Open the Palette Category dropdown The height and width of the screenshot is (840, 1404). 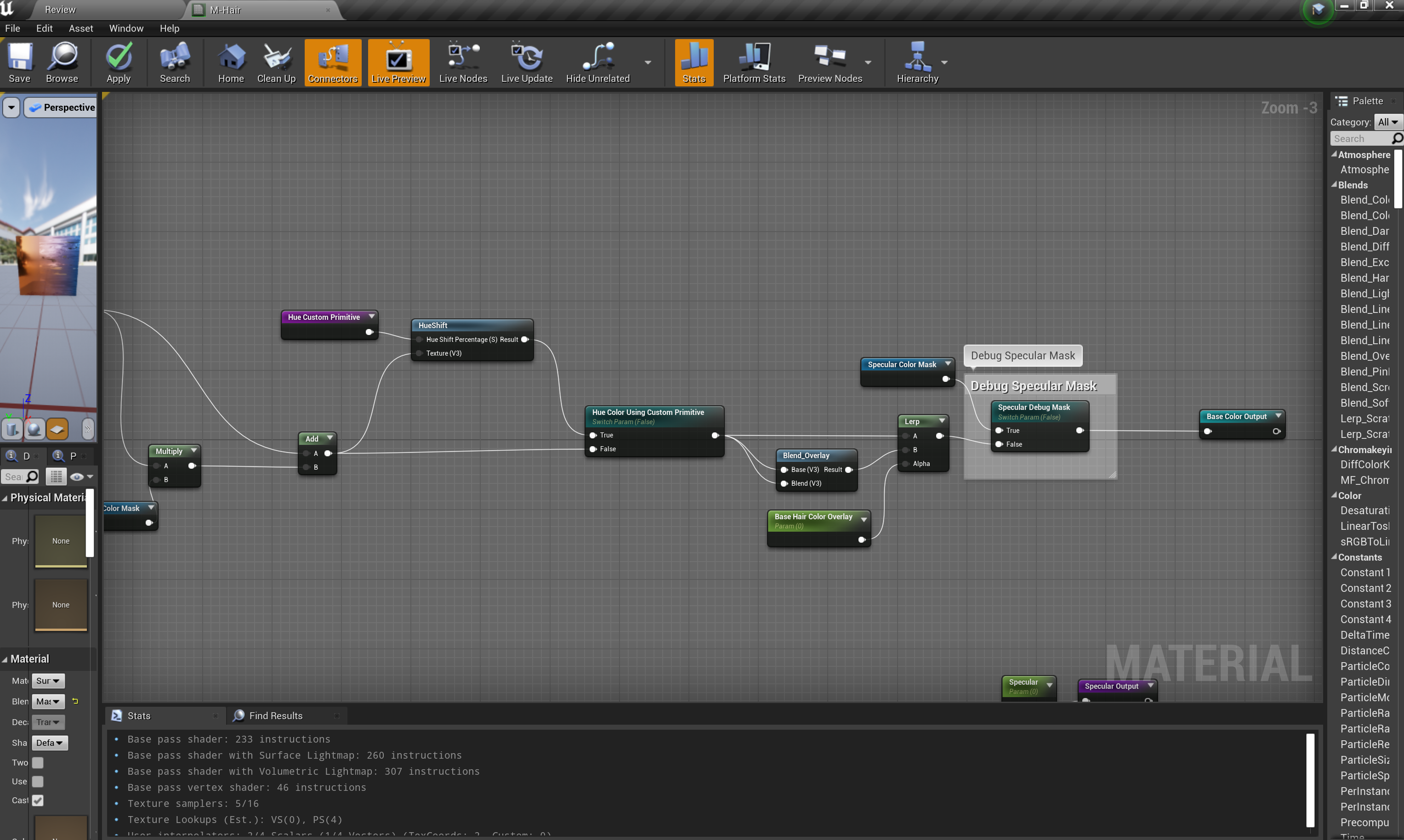point(1387,122)
